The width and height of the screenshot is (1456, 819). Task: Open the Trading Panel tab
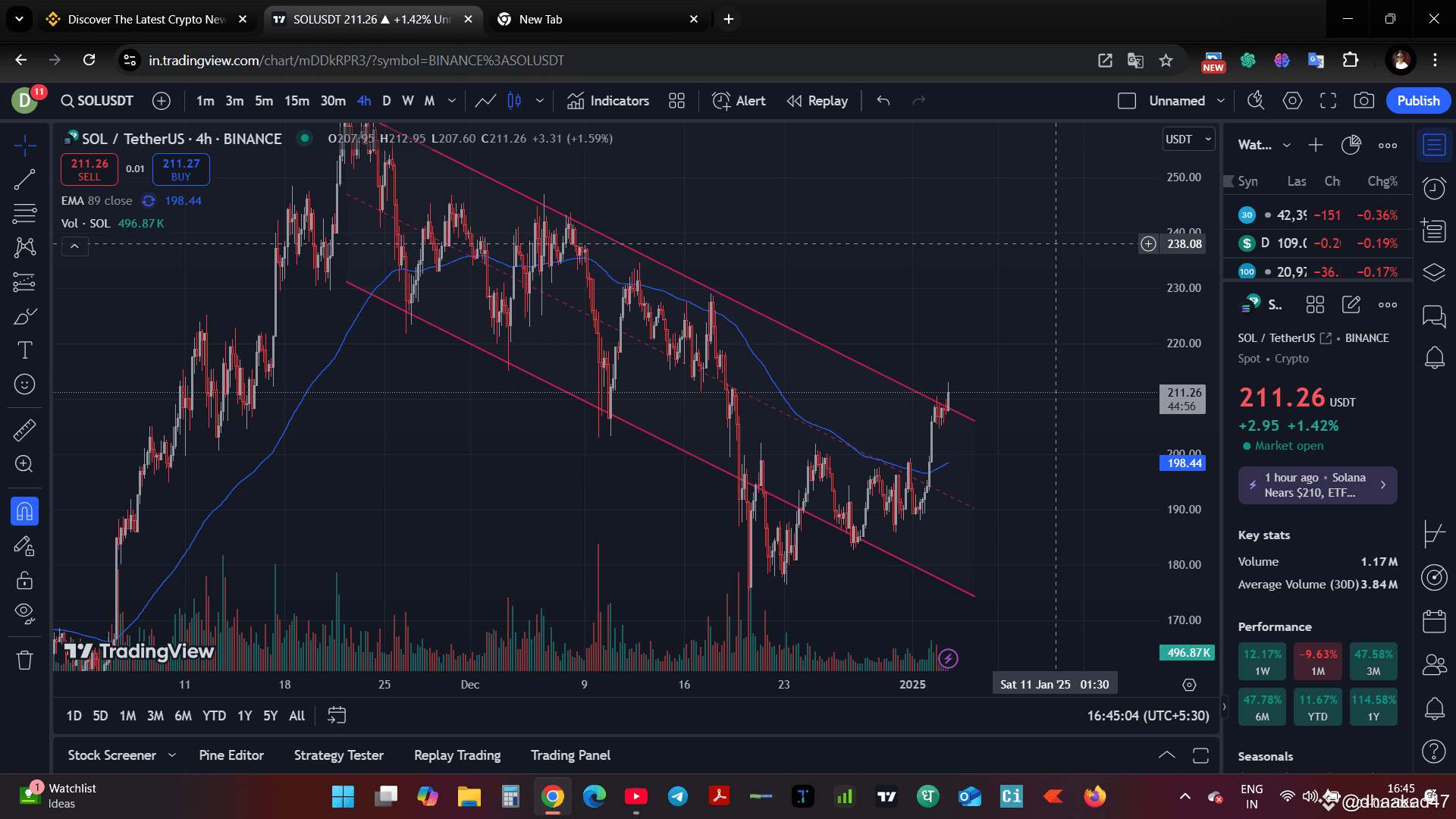[x=570, y=755]
